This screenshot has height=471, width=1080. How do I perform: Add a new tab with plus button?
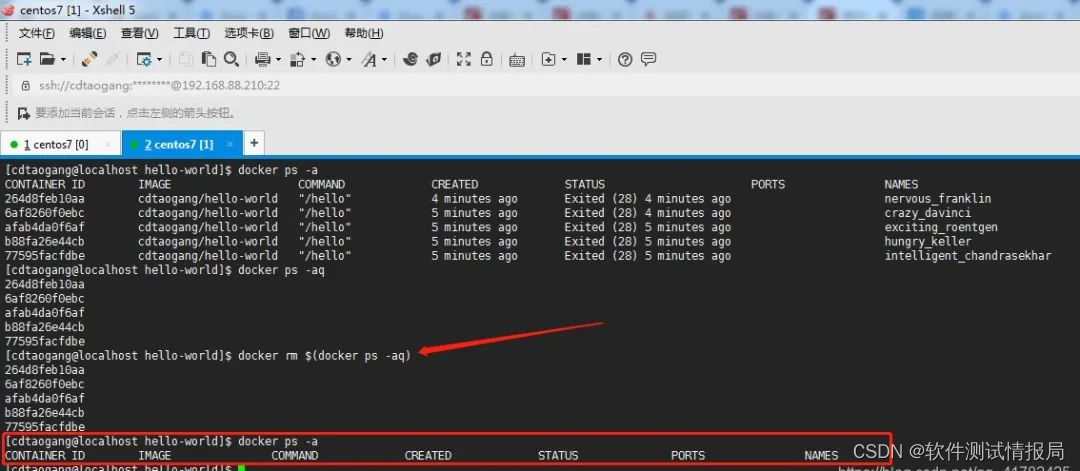coord(254,143)
